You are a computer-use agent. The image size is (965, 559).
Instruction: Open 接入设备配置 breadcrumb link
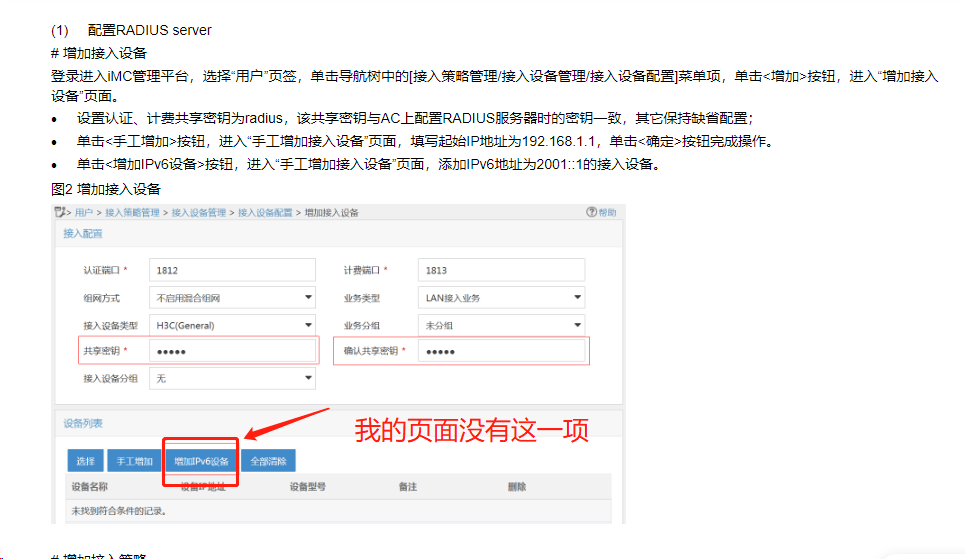tap(265, 212)
